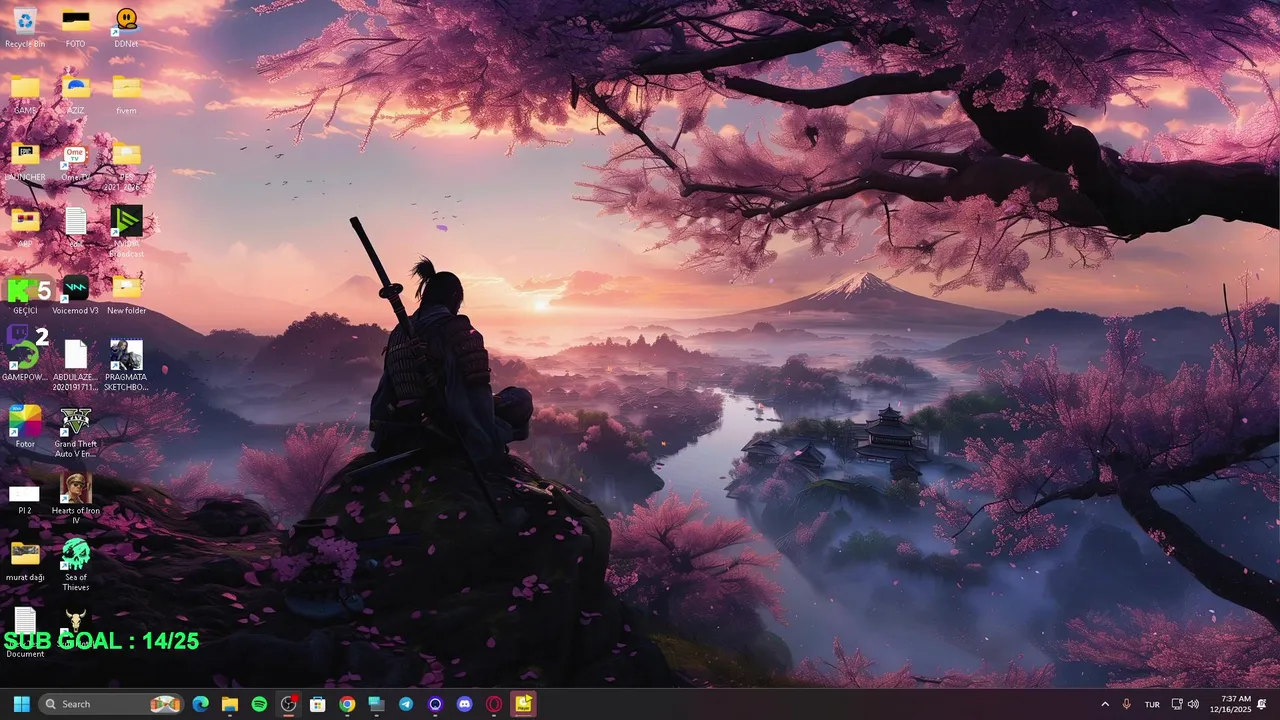The image size is (1280, 720).
Task: Open the TUR input language switcher
Action: [x=1152, y=704]
